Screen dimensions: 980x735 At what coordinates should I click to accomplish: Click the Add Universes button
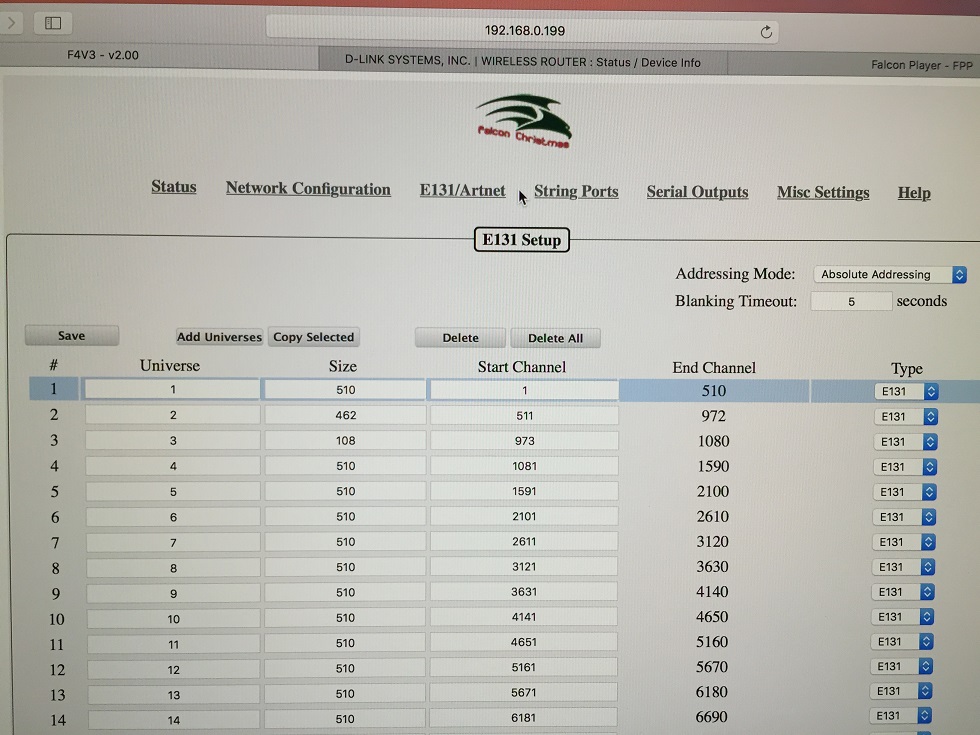pos(219,337)
